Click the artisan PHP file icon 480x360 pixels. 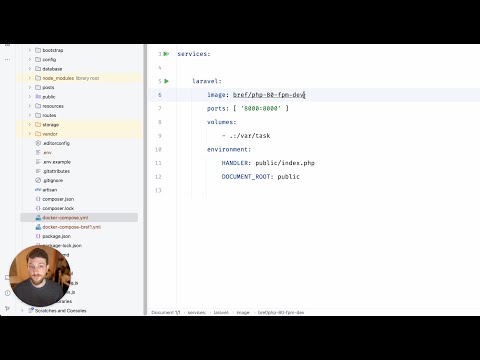pos(38,190)
